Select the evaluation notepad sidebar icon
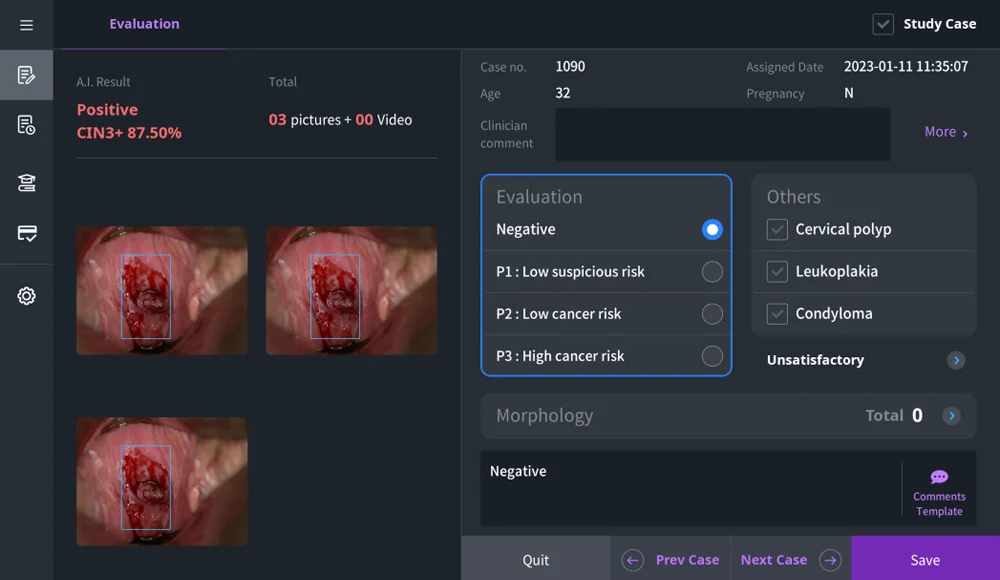 pos(26,75)
